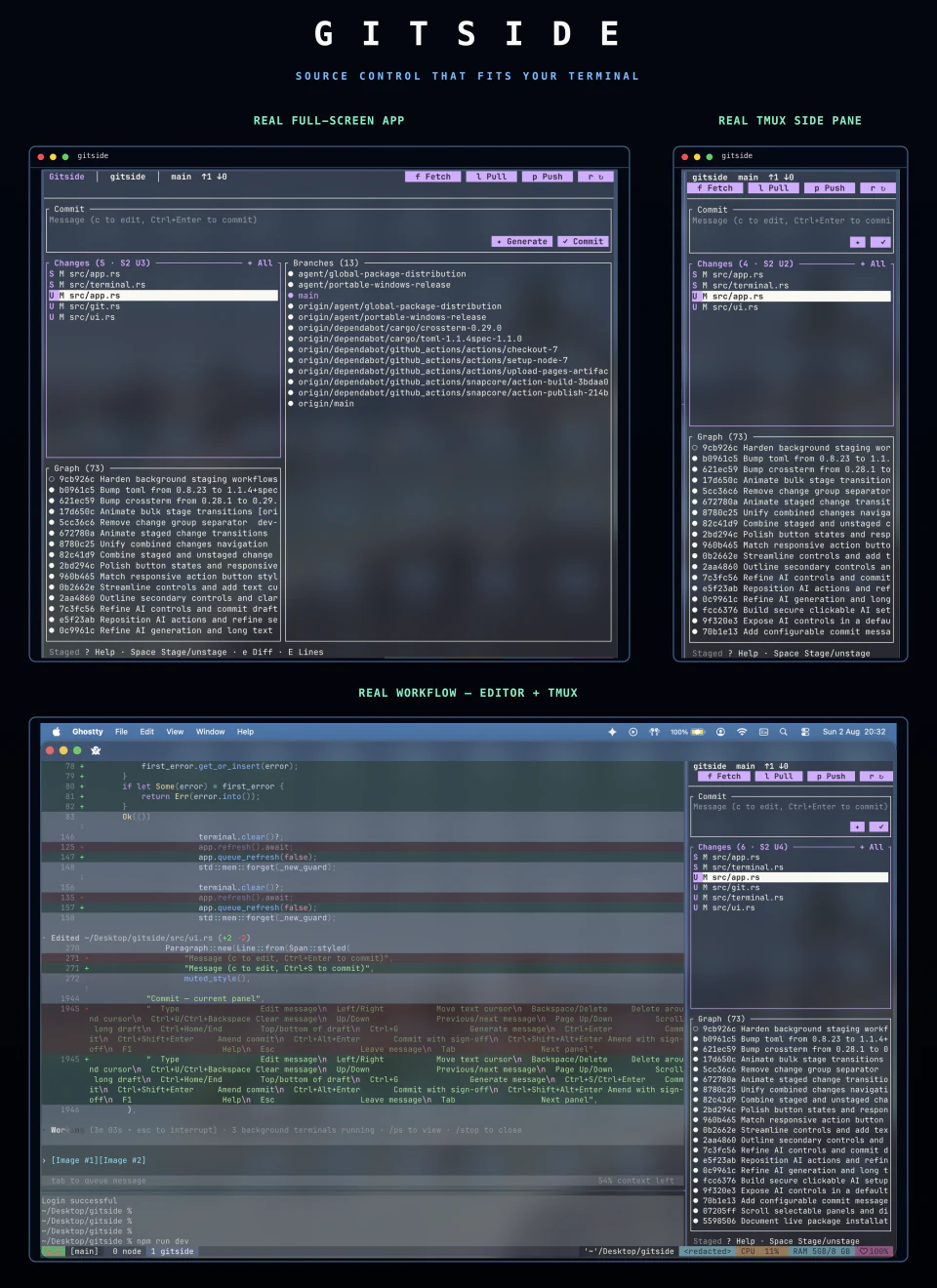Screen dimensions: 937x1288
Task: Click Pull button in full-screen app
Action: (492, 177)
